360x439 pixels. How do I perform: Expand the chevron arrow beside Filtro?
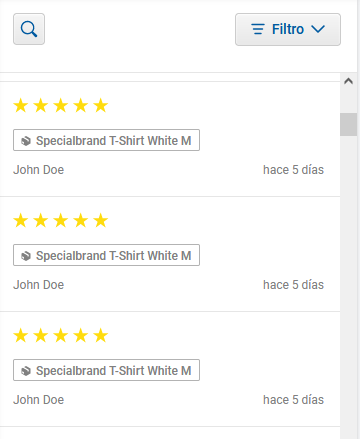[x=318, y=29]
